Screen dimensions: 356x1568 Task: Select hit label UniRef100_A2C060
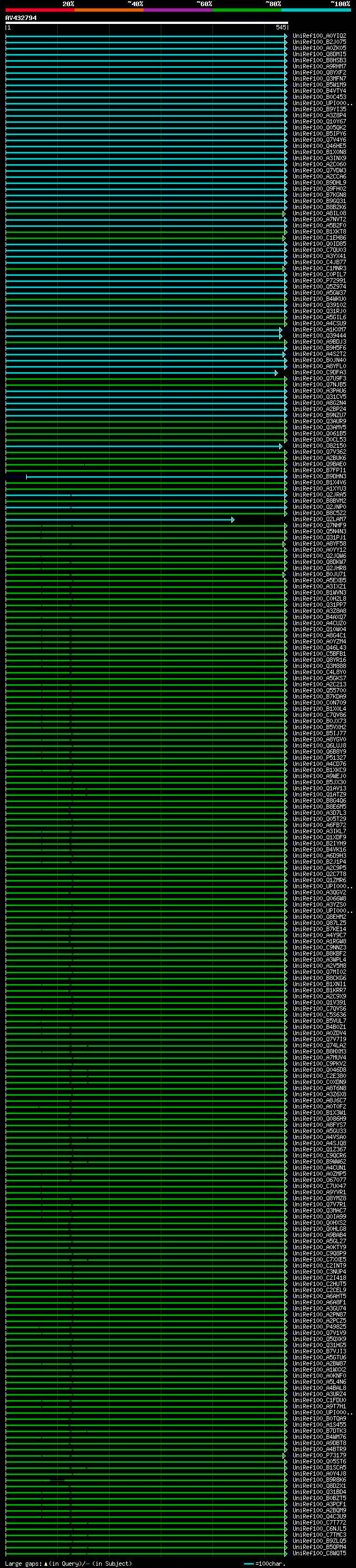point(319,164)
